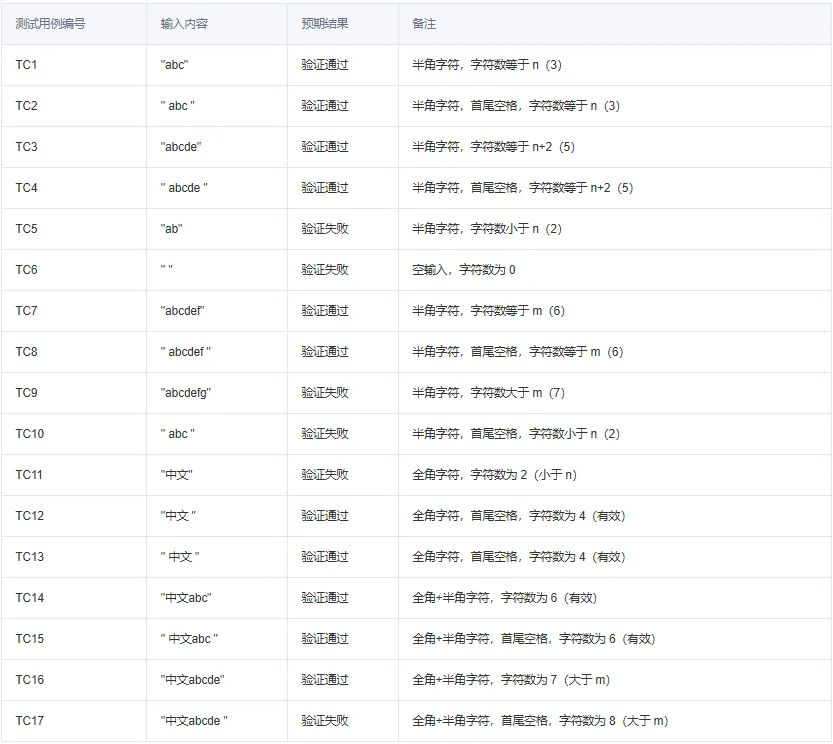833x744 pixels.
Task: Click the input "中文" in row TC11
Action: coord(176,475)
